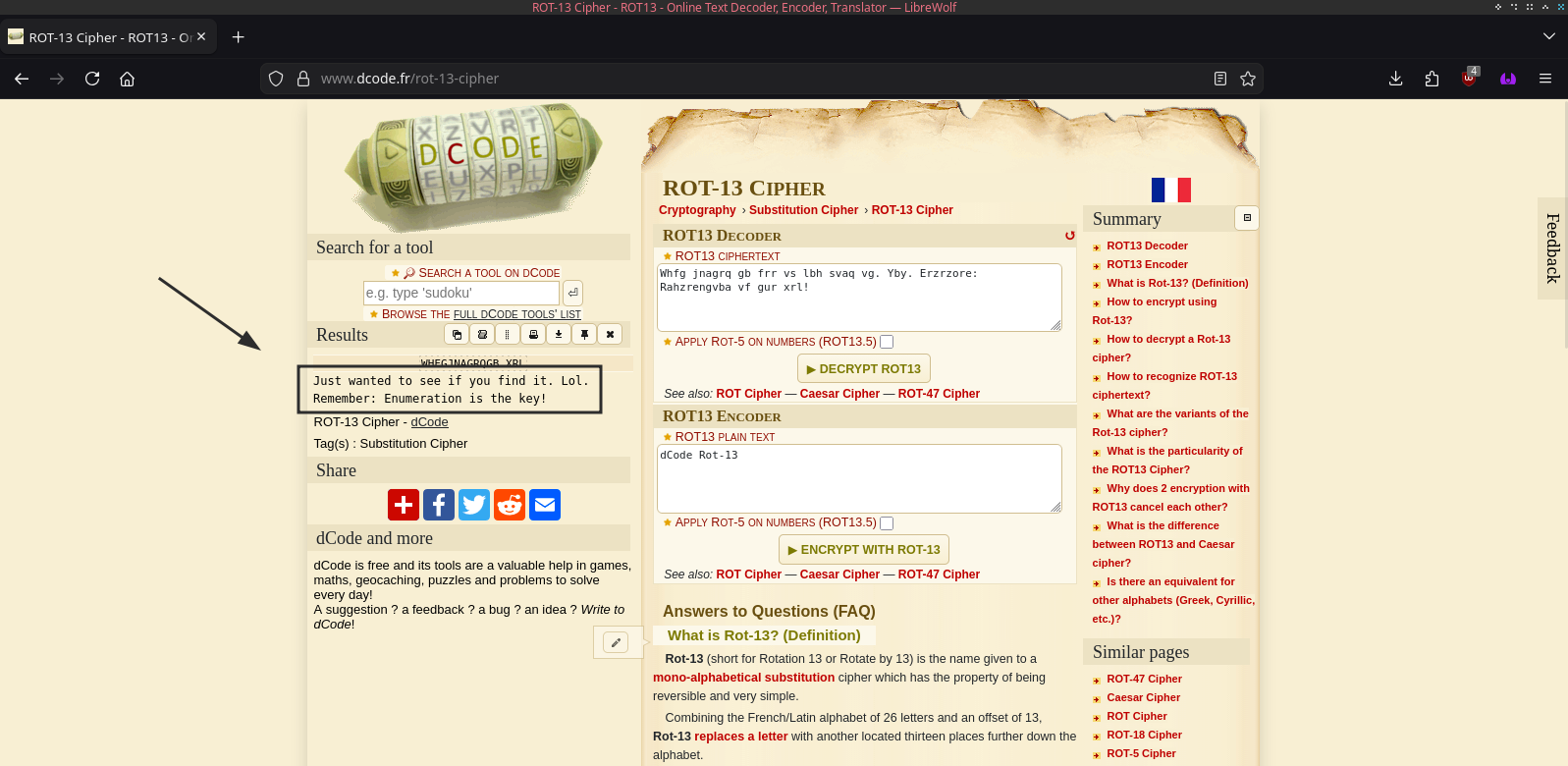
Task: Open the Feedback side tab
Action: [x=1552, y=248]
